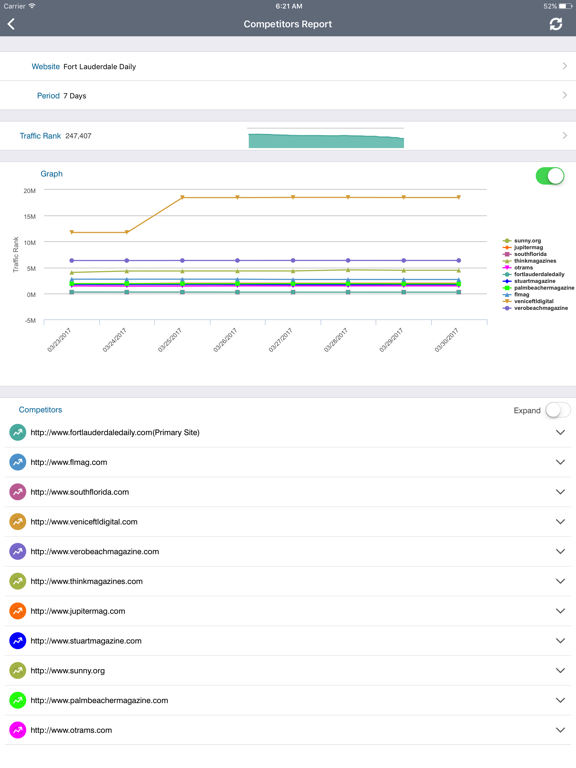Select the sunny.org legend entry
The height and width of the screenshot is (768, 576).
(522, 240)
